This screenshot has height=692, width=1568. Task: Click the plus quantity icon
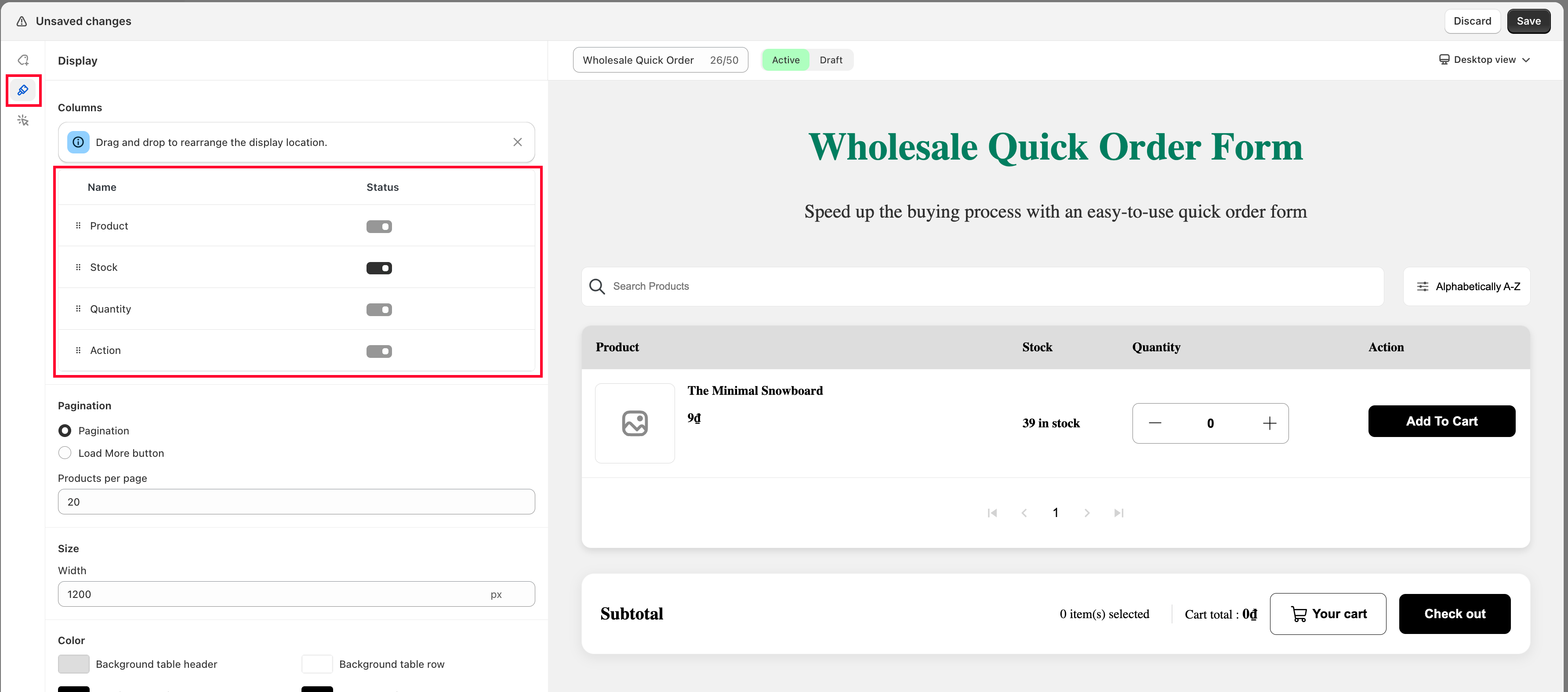point(1269,423)
